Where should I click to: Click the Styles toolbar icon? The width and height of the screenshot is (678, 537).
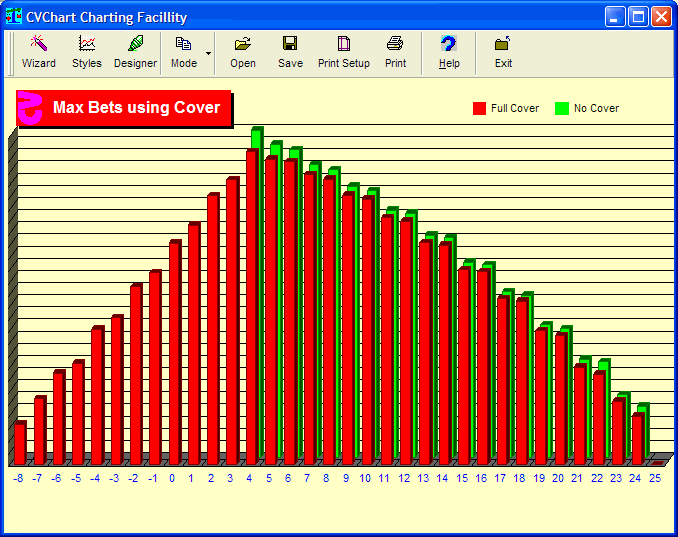point(87,52)
